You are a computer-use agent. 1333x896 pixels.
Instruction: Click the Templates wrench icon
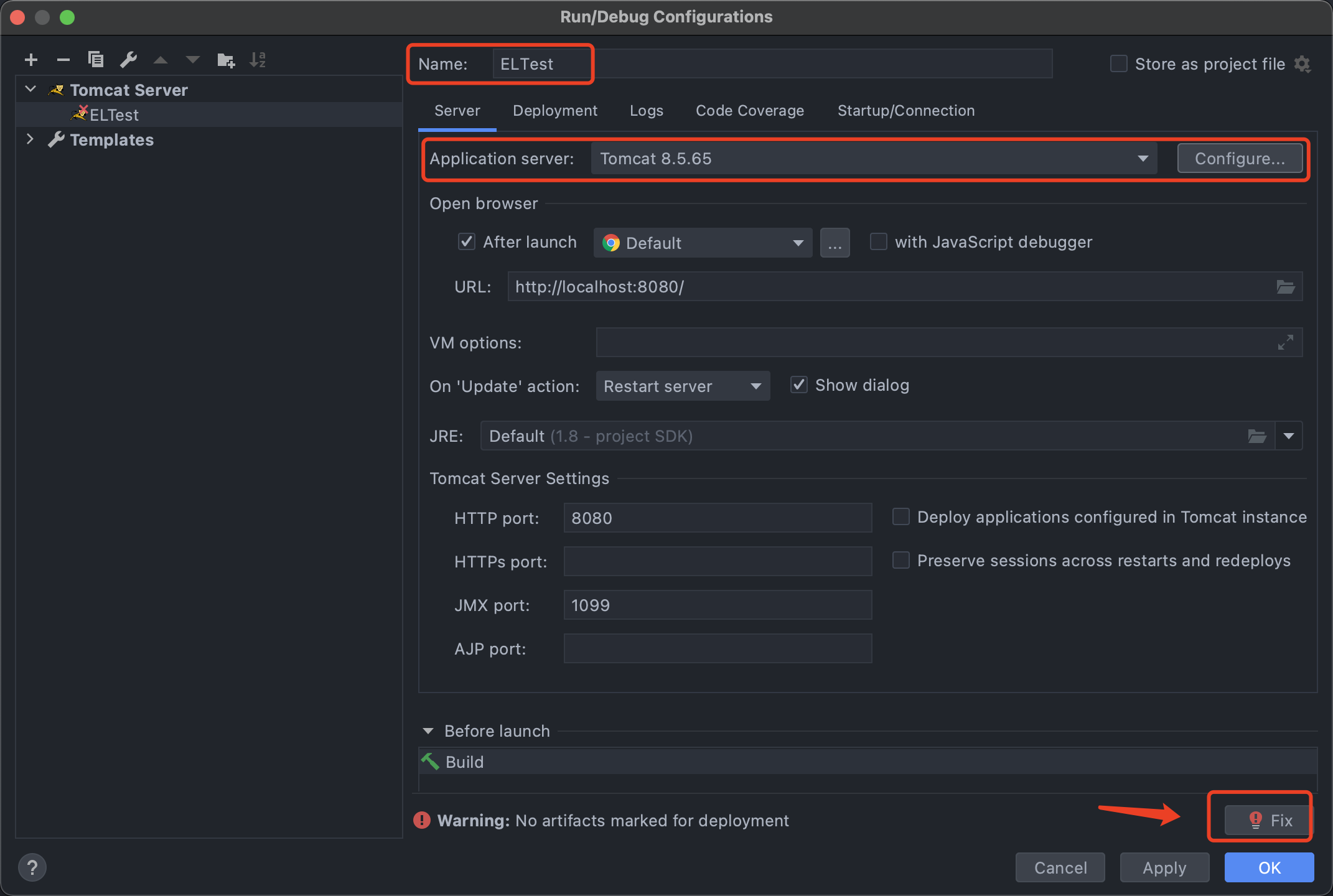click(x=54, y=139)
